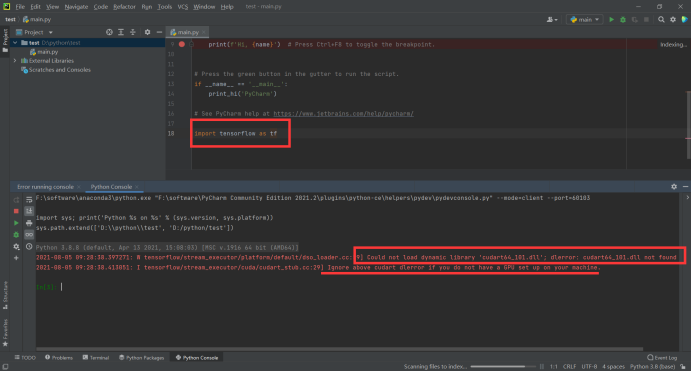The height and width of the screenshot is (371, 692).
Task: Click the 4 spaces indent indicator
Action: (x=613, y=367)
